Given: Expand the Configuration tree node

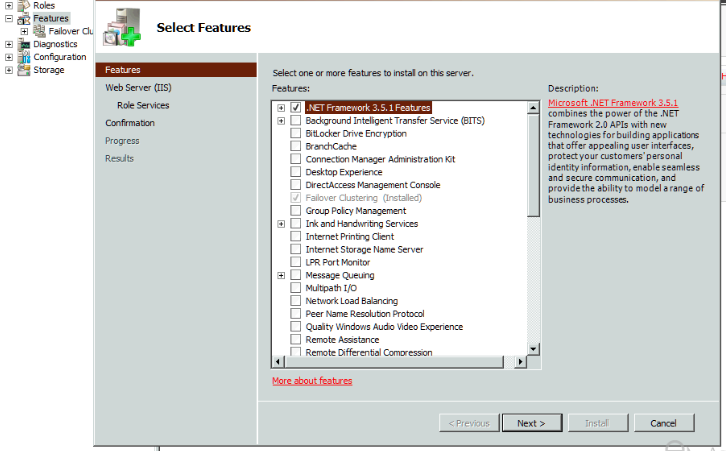Looking at the screenshot, I should coord(9,57).
